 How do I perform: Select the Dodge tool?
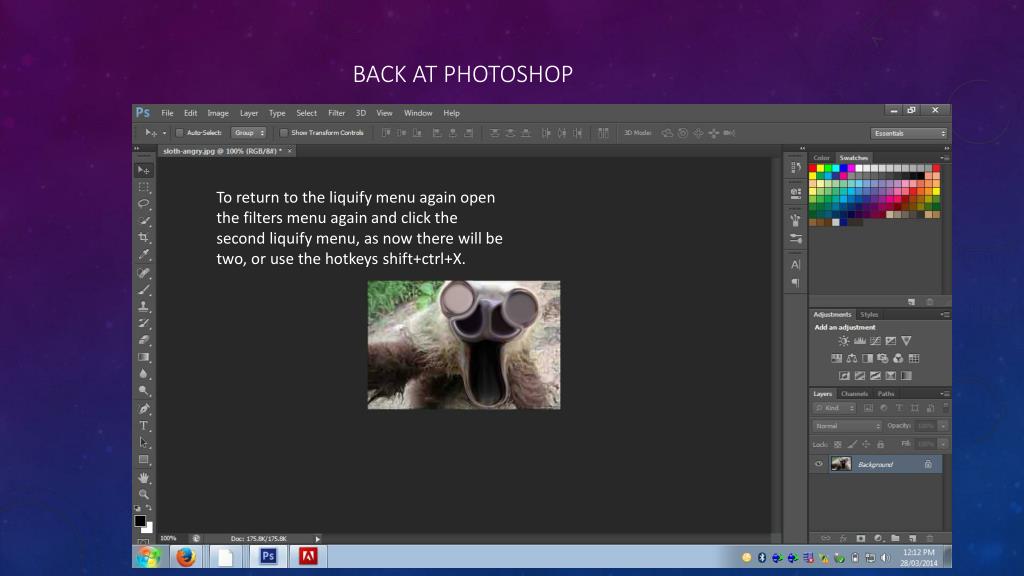click(144, 391)
